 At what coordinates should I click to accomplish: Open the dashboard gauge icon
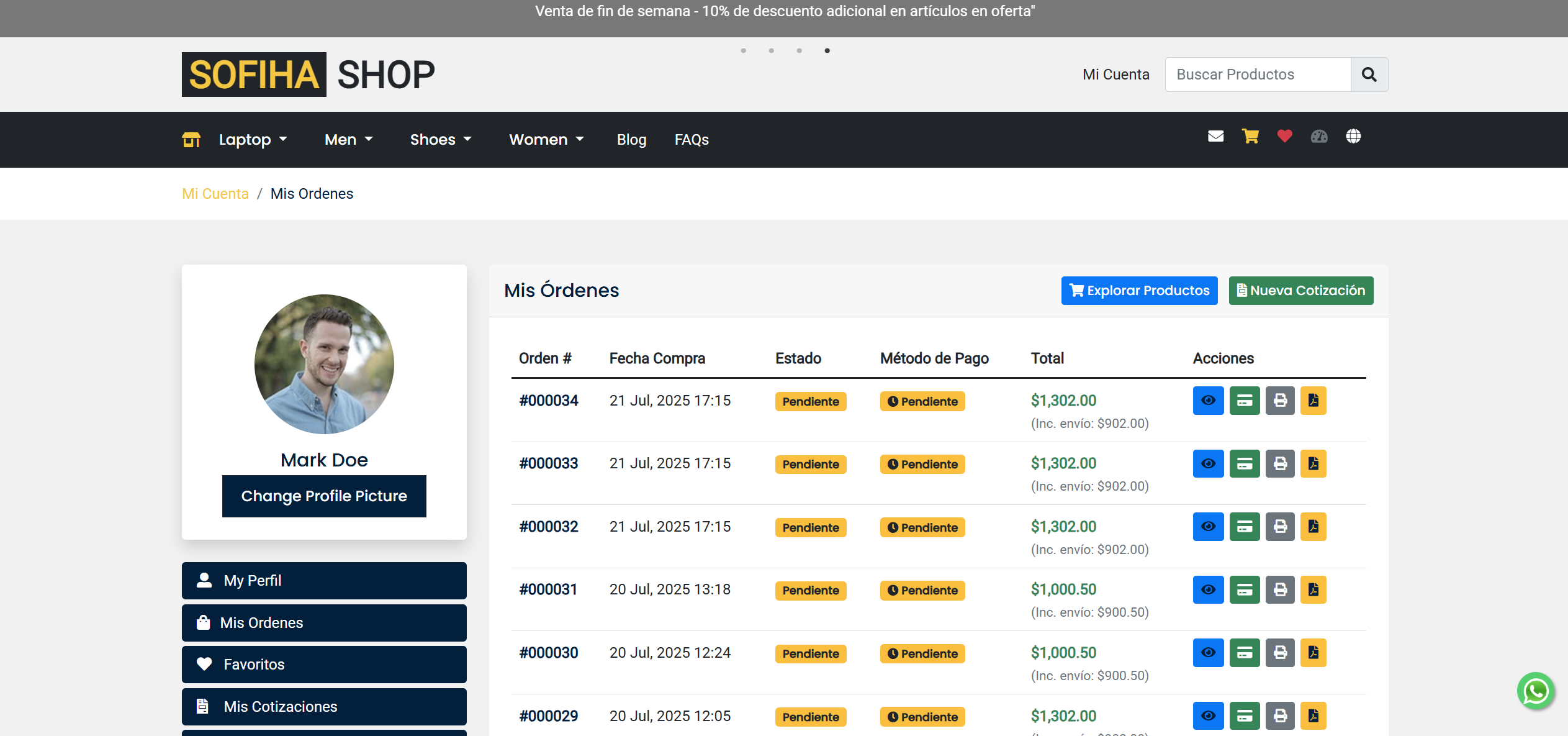click(x=1319, y=136)
